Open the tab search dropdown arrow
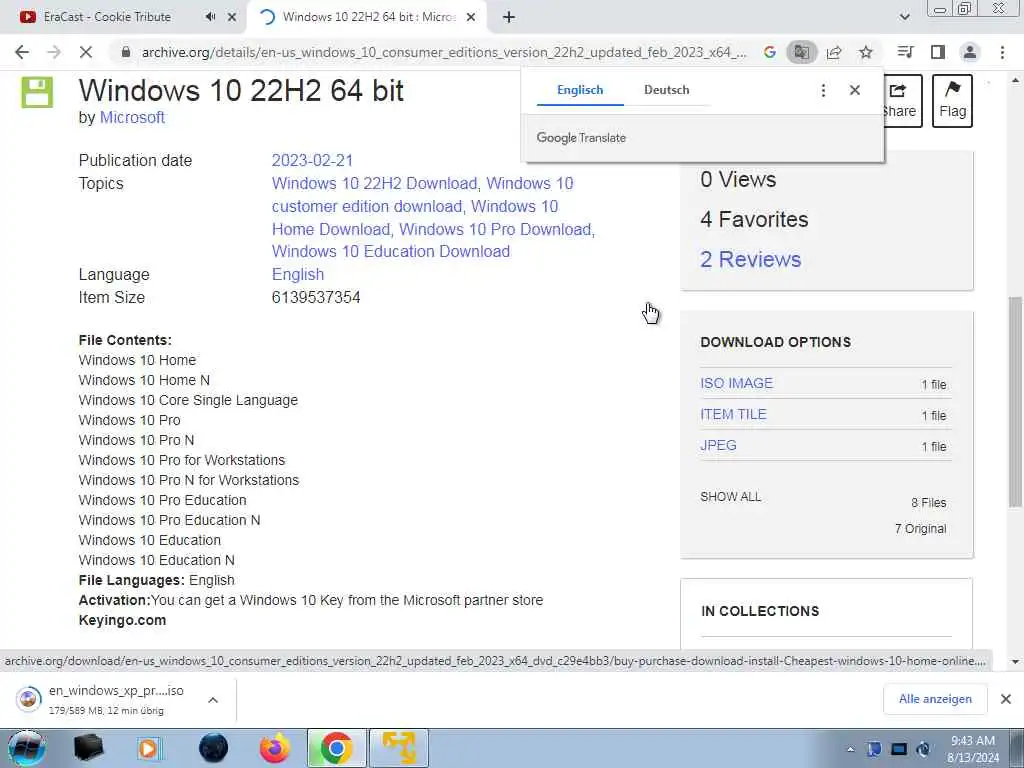The width and height of the screenshot is (1024, 768). coord(904,17)
